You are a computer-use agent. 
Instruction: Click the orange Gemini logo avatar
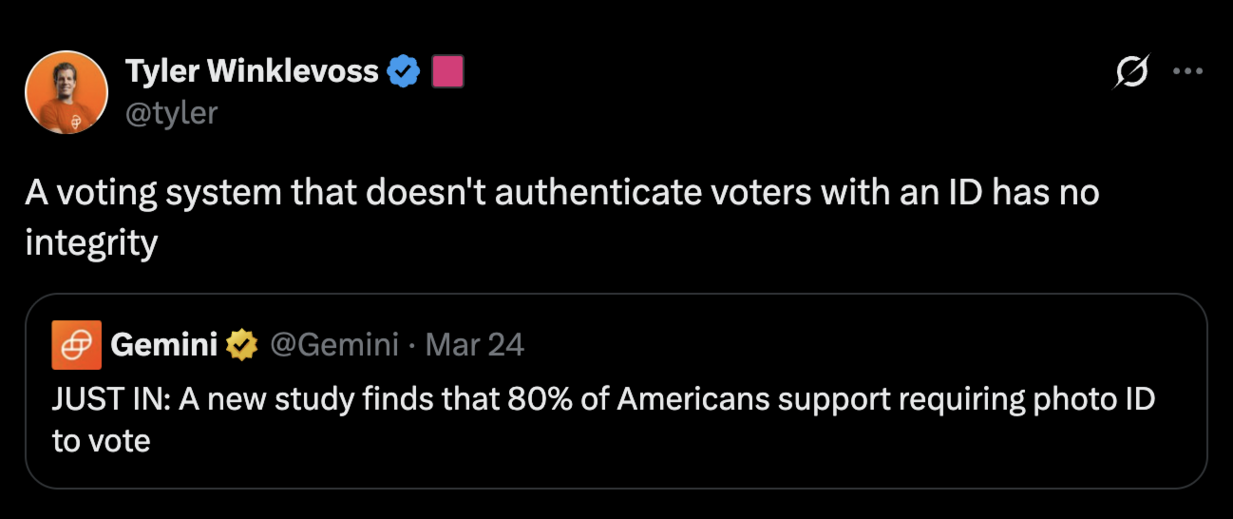click(76, 345)
